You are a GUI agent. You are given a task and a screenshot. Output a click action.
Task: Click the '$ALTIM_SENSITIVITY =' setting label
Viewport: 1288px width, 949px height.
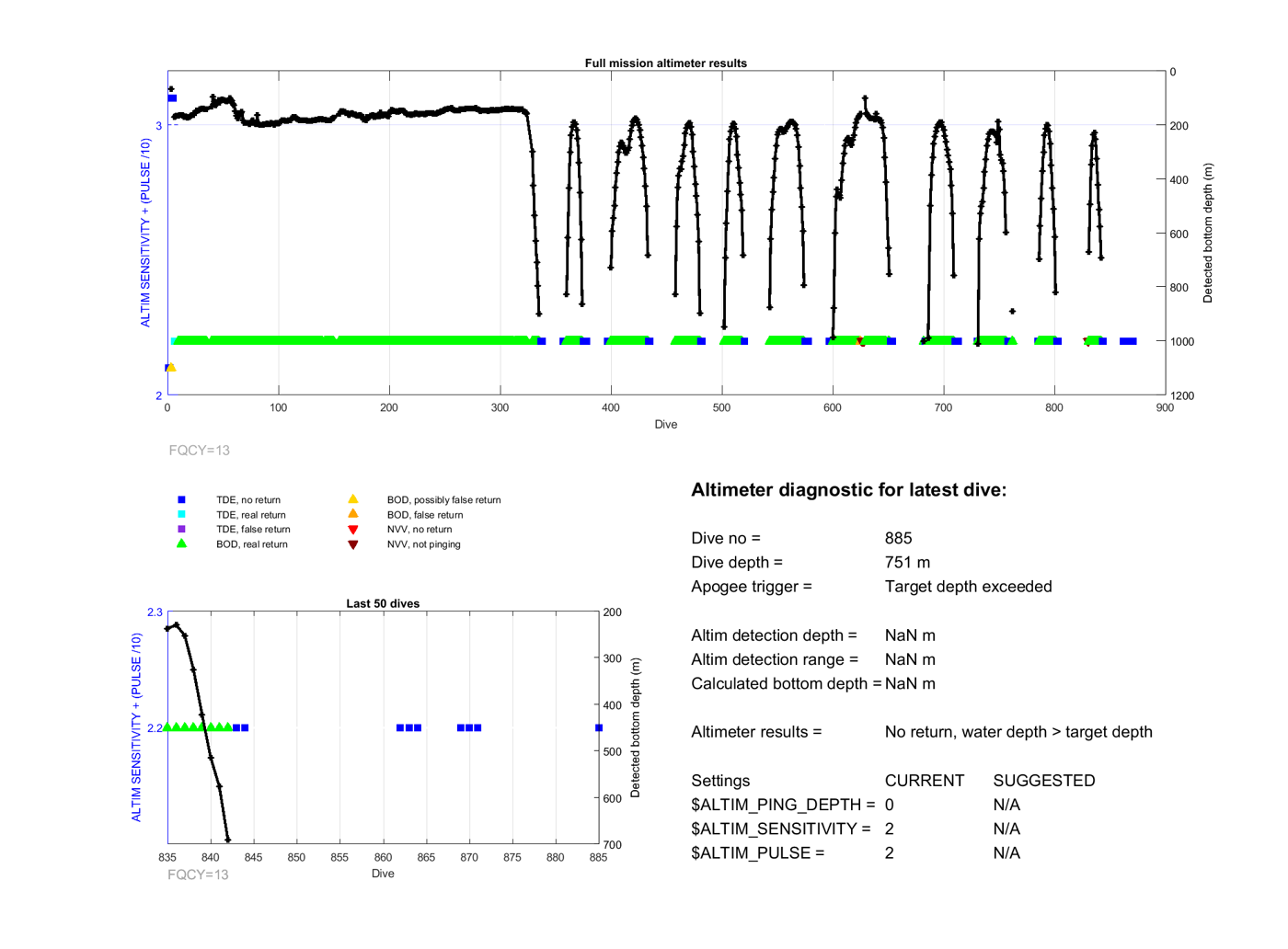click(x=781, y=829)
